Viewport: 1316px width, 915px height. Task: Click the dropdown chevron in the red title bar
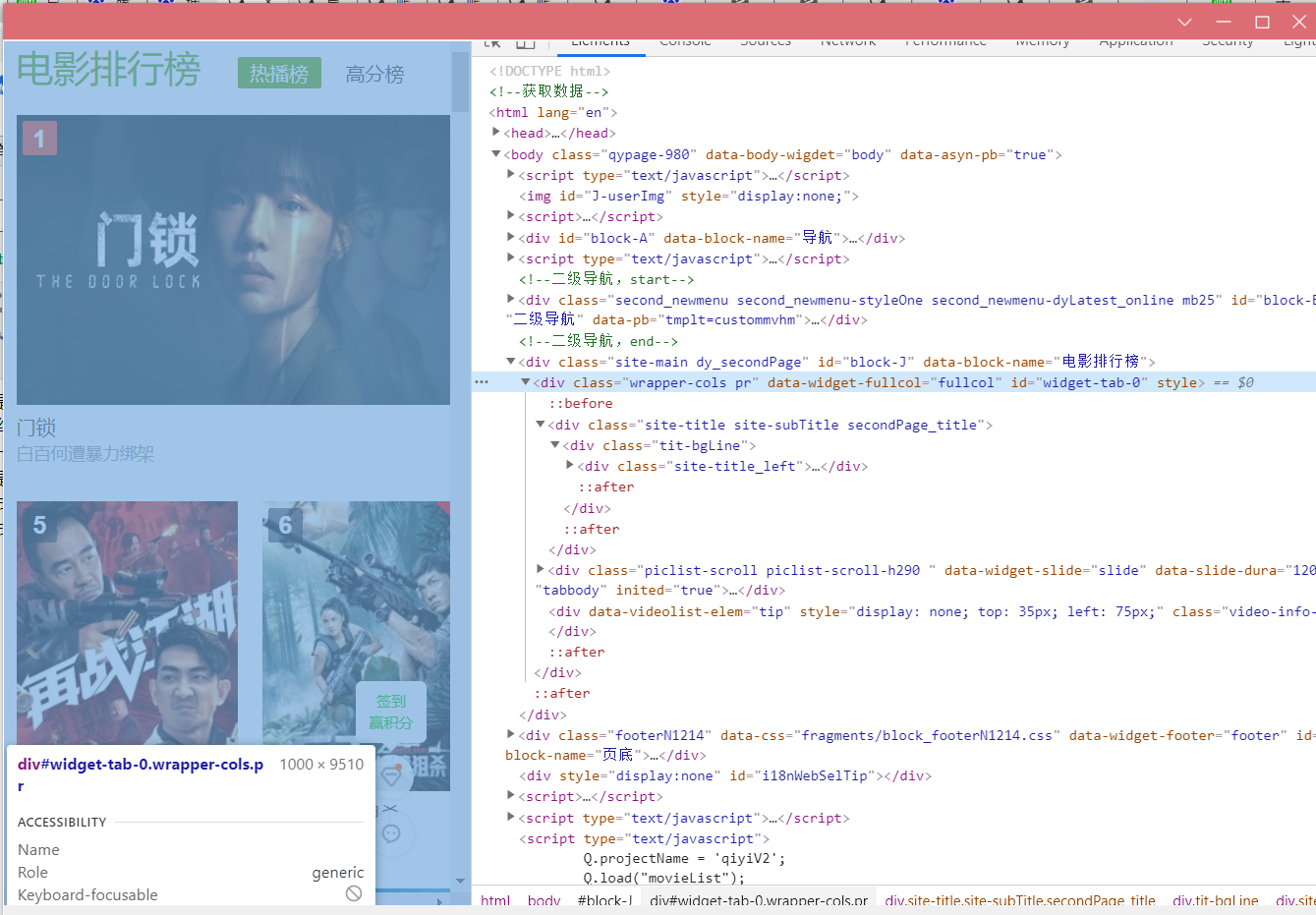pos(1184,22)
